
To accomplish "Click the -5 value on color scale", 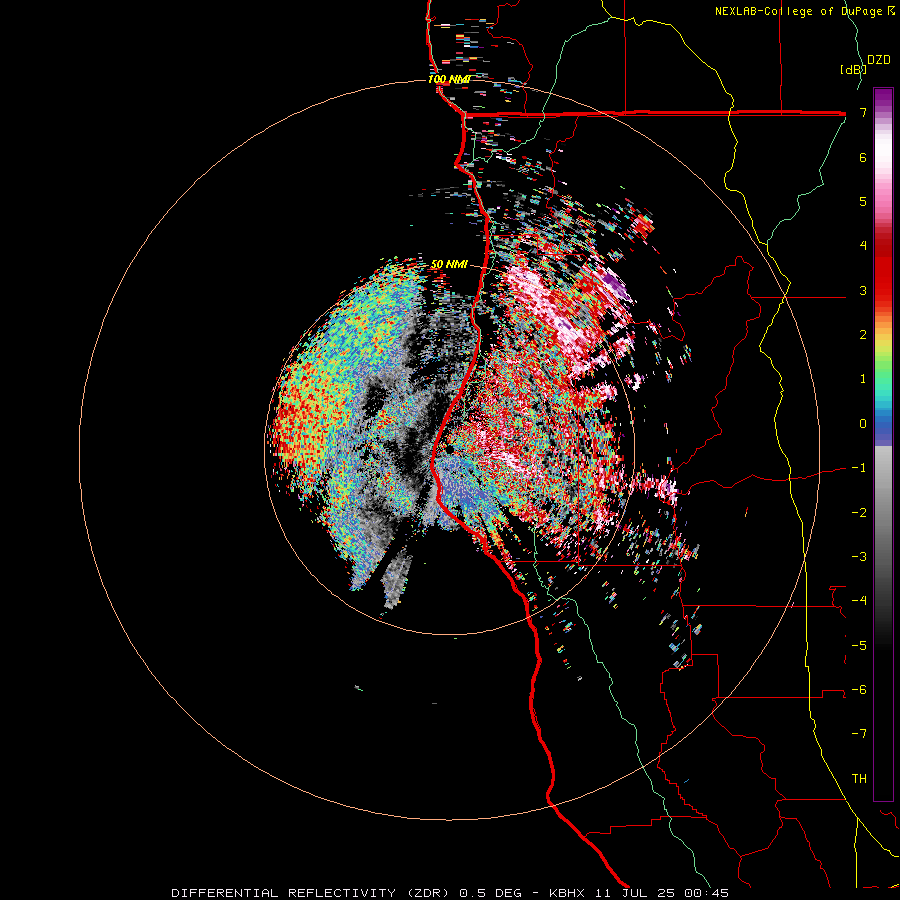I will point(859,646).
